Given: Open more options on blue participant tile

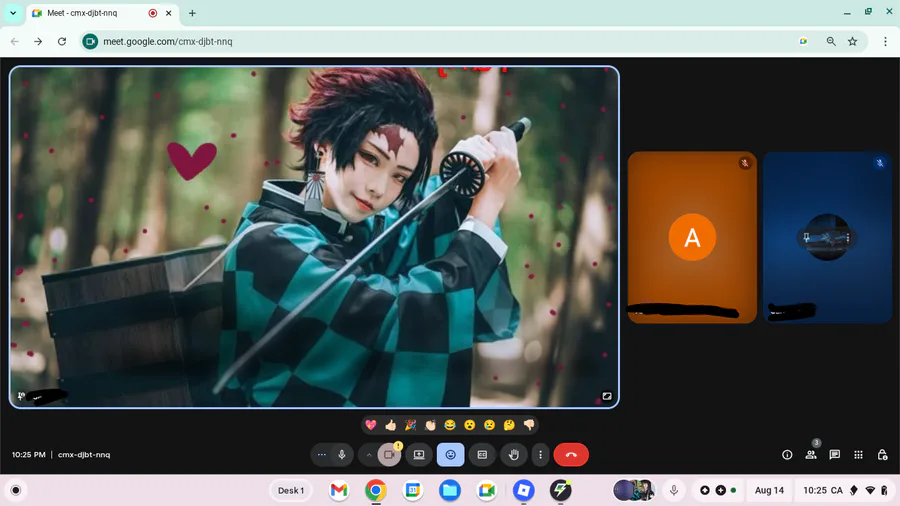Looking at the screenshot, I should click(848, 238).
